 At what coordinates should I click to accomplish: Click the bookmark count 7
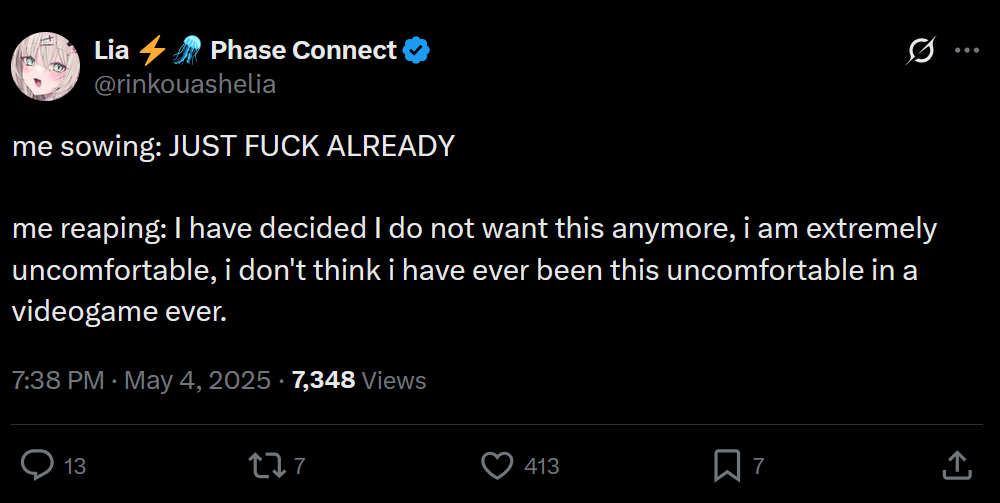pos(758,466)
